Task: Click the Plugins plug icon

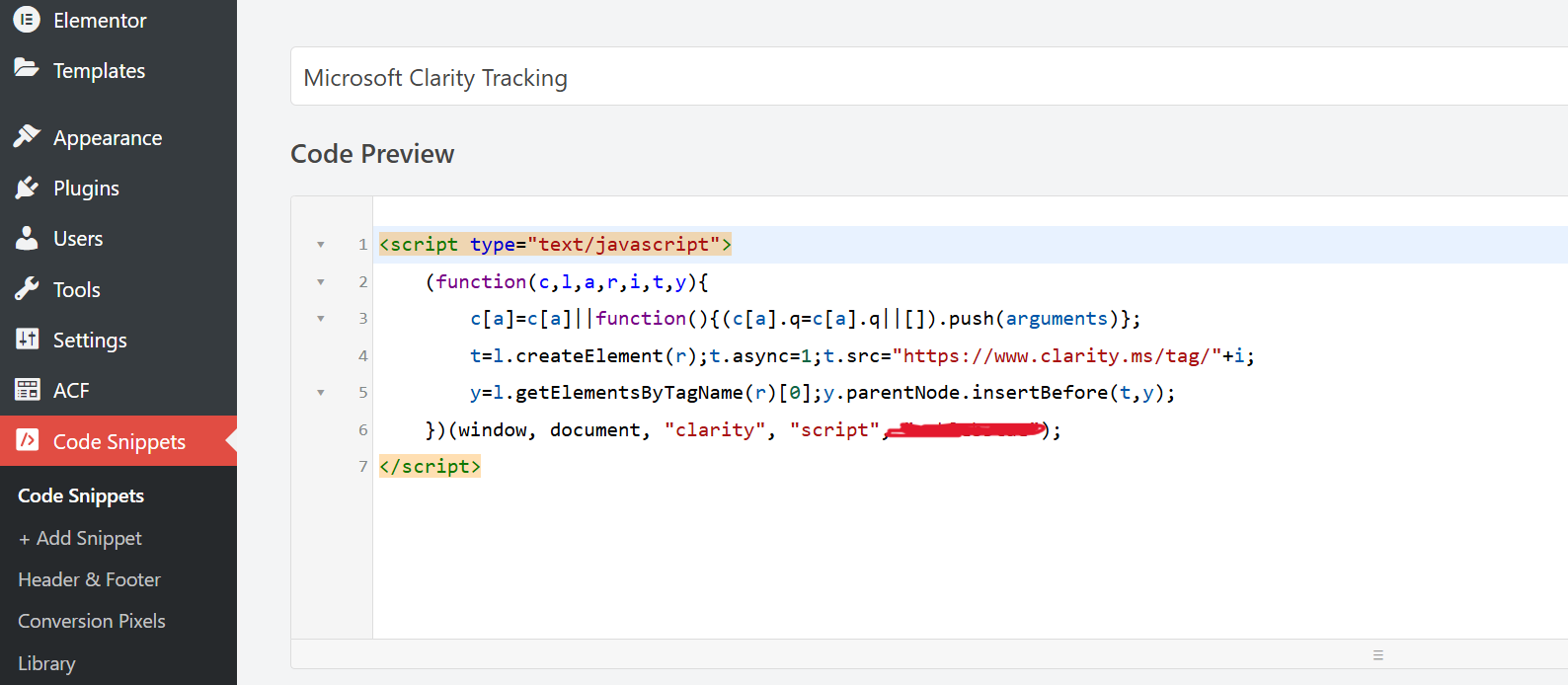Action: 27,188
